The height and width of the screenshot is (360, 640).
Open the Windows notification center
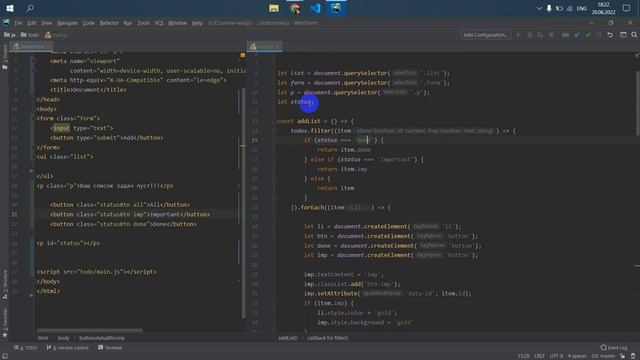[x=627, y=8]
